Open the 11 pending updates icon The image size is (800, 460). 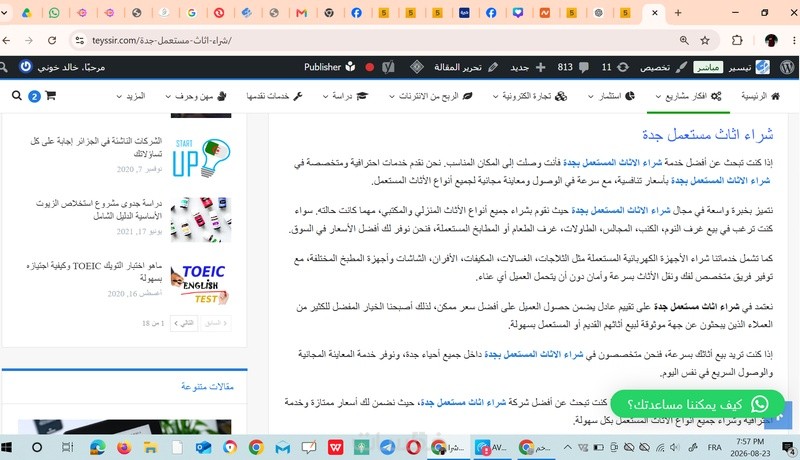[615, 67]
